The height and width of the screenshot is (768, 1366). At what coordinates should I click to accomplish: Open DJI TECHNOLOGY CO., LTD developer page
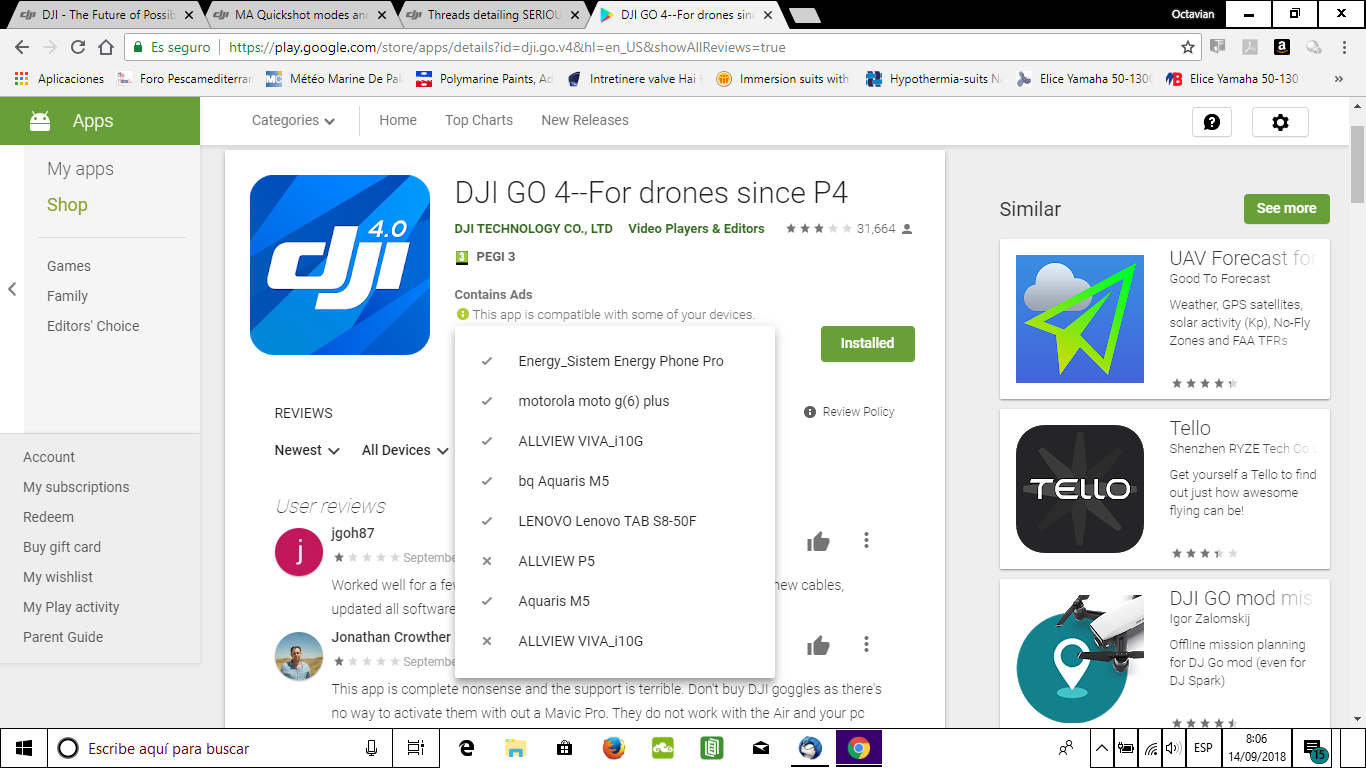click(x=533, y=229)
